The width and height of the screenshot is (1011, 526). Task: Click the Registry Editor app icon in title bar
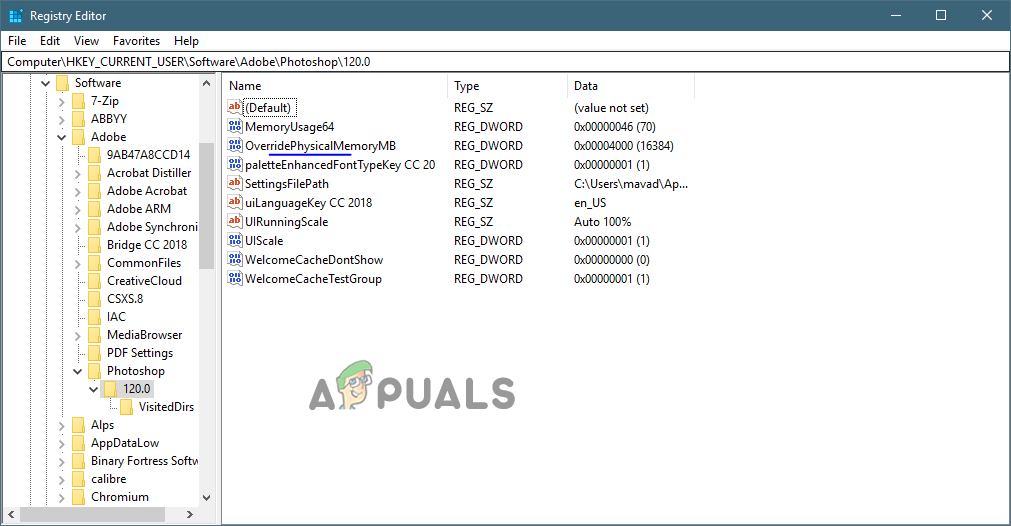pos(15,15)
